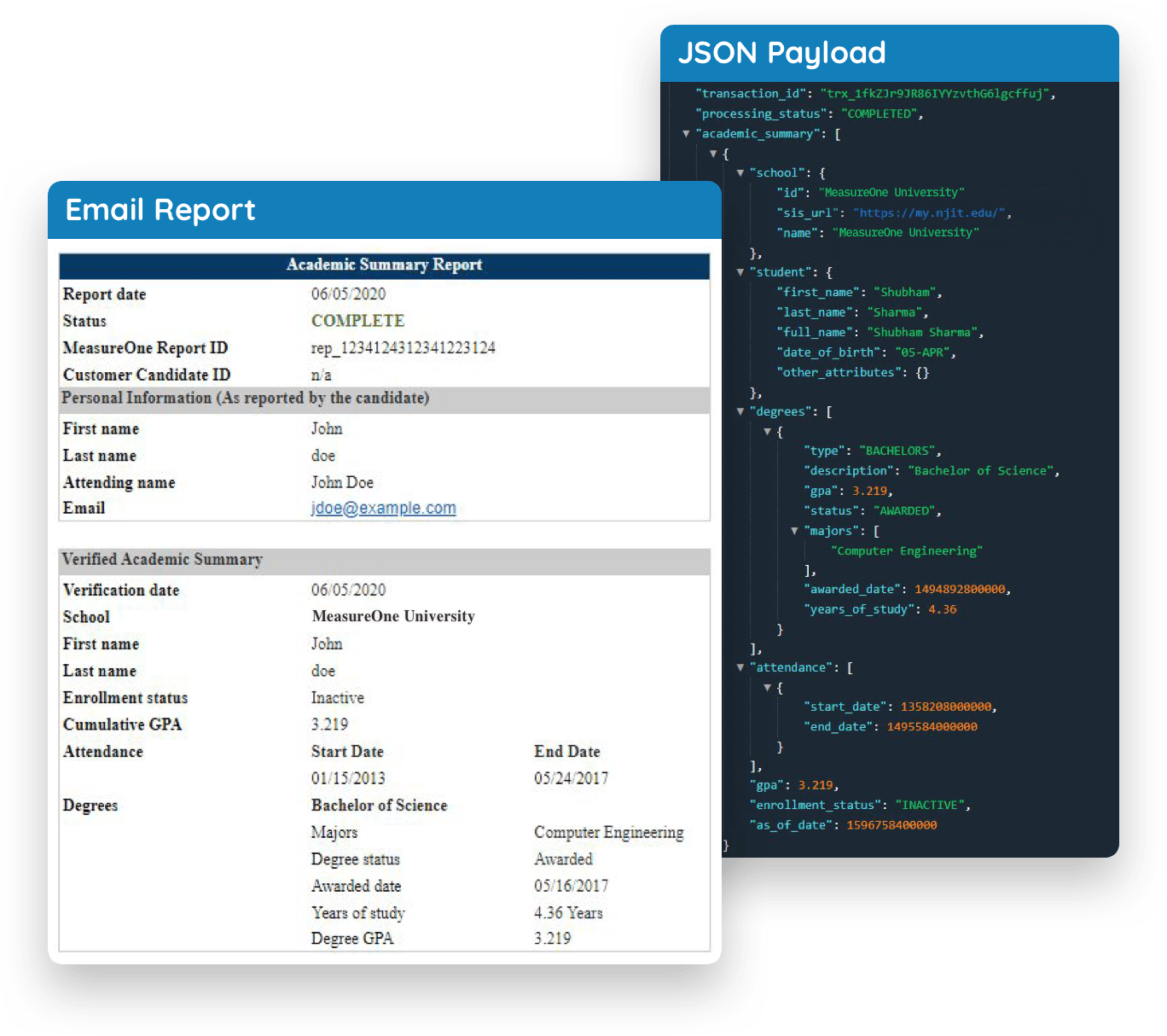Open the jdoe@example.com email link

383,508
